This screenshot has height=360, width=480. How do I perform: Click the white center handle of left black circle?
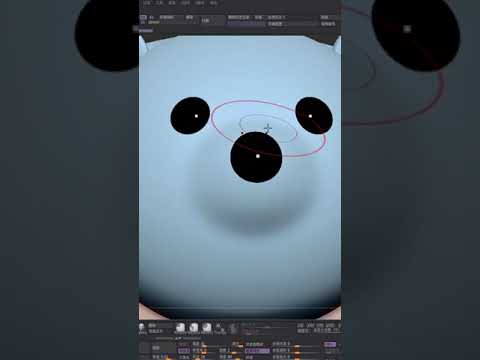pos(196,116)
